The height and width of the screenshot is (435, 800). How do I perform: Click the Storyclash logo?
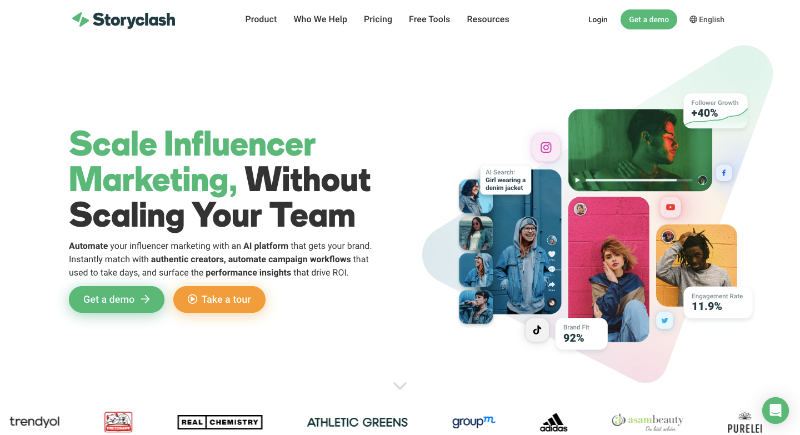tap(123, 19)
